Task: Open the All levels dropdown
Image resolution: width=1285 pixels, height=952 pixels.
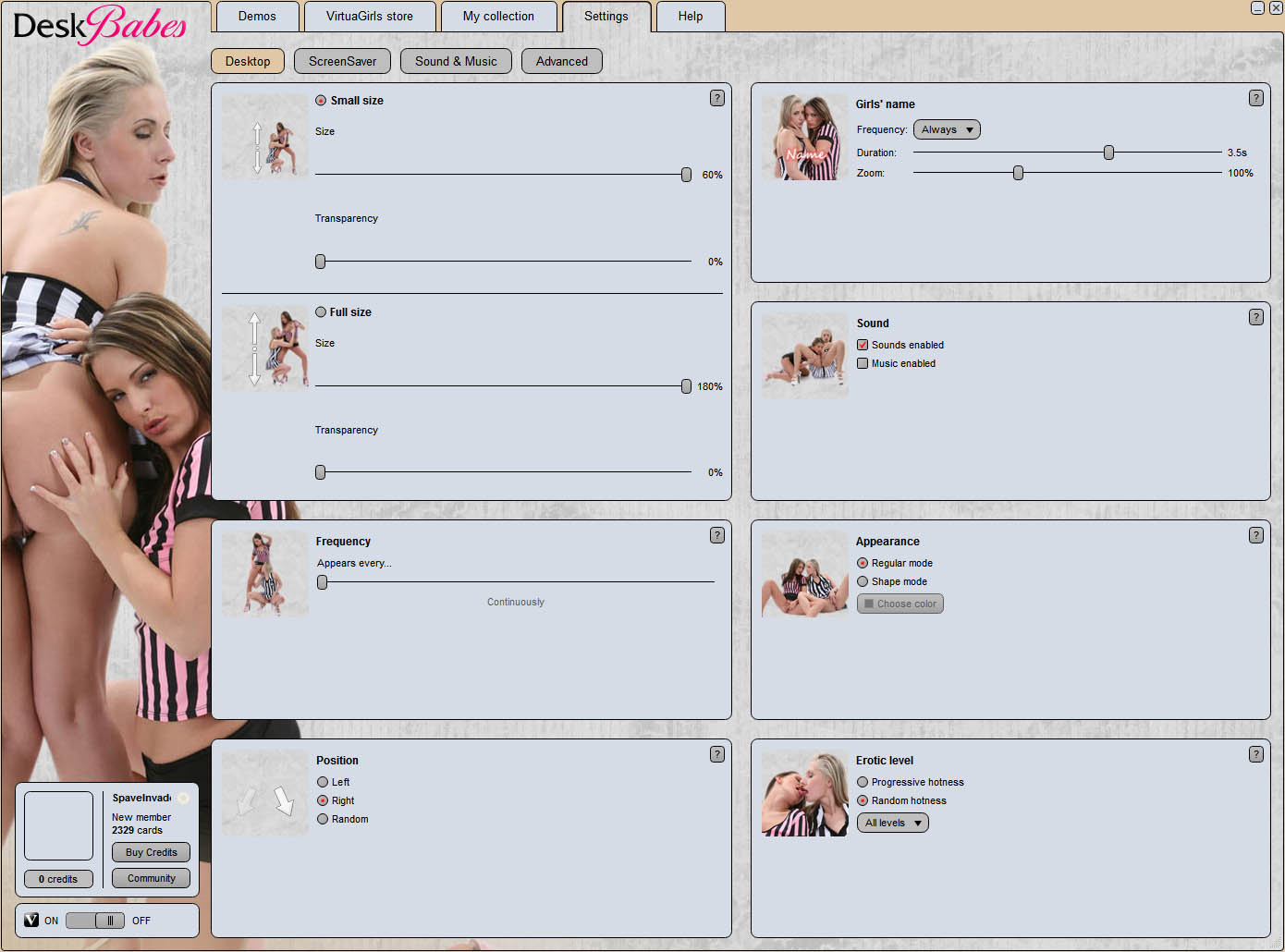Action: click(x=892, y=823)
